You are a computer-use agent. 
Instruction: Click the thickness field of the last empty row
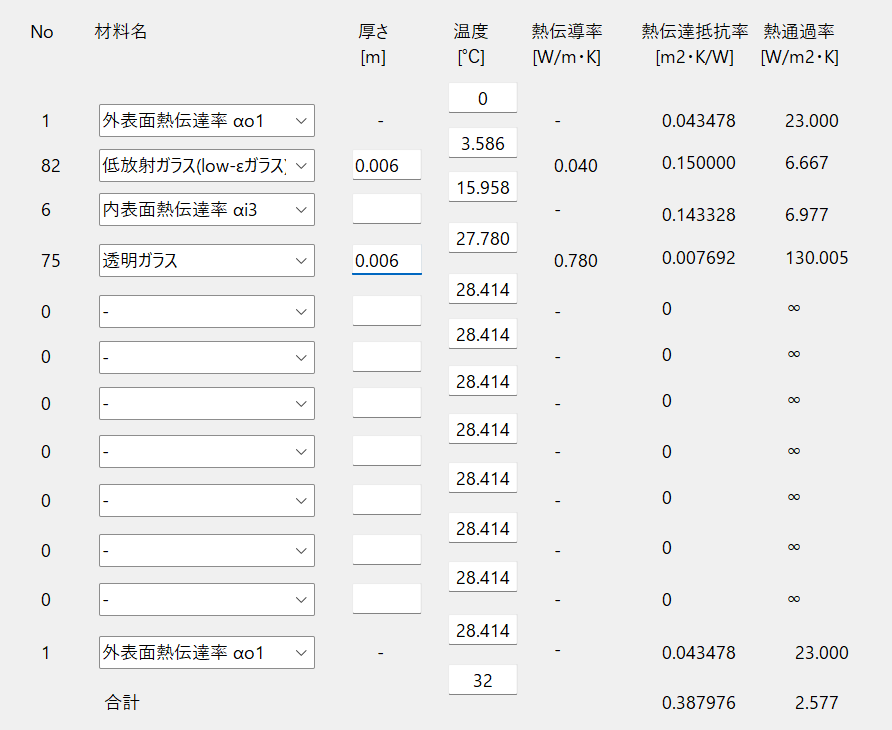pos(387,599)
